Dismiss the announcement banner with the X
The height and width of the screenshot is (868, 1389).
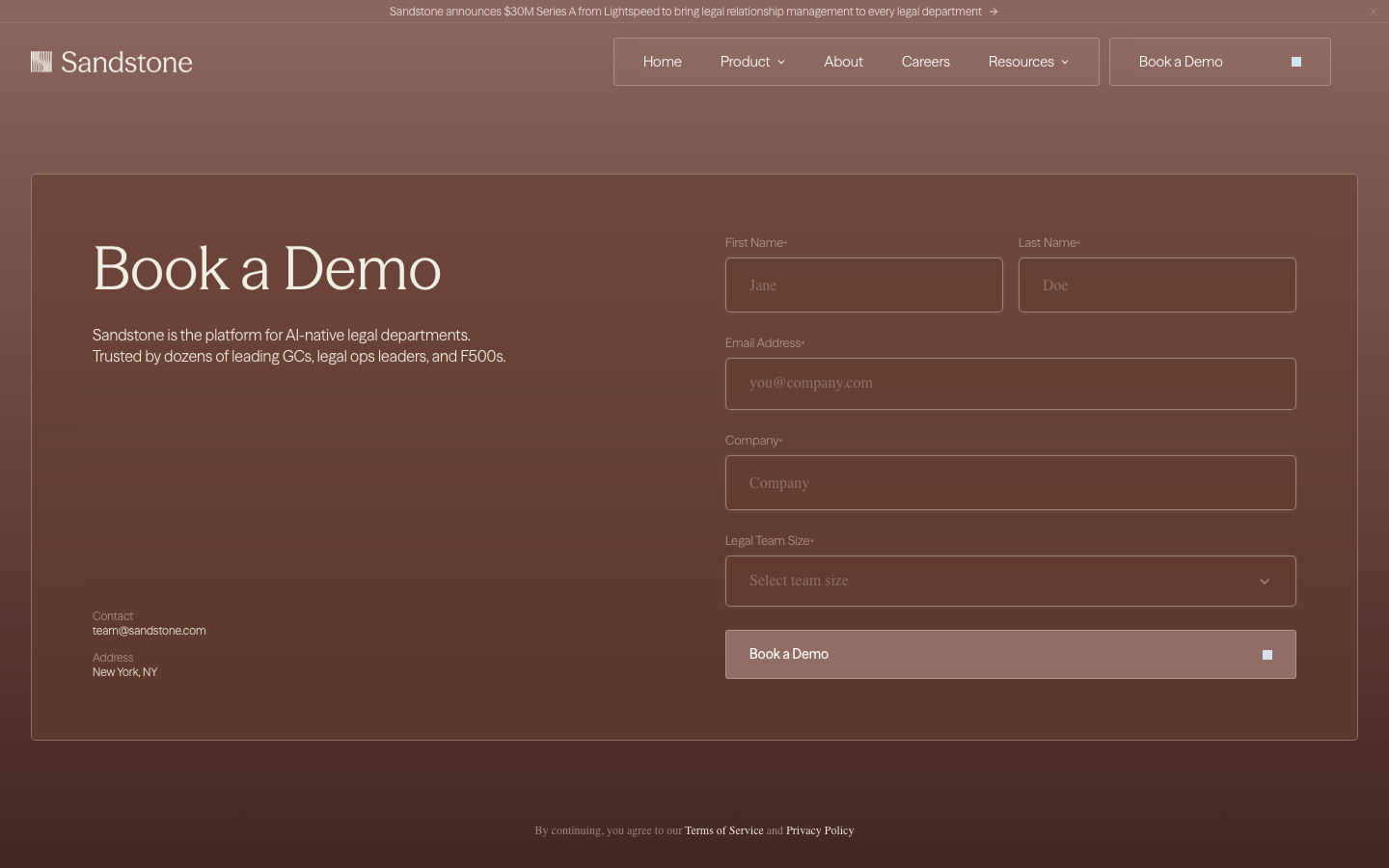click(x=1374, y=12)
